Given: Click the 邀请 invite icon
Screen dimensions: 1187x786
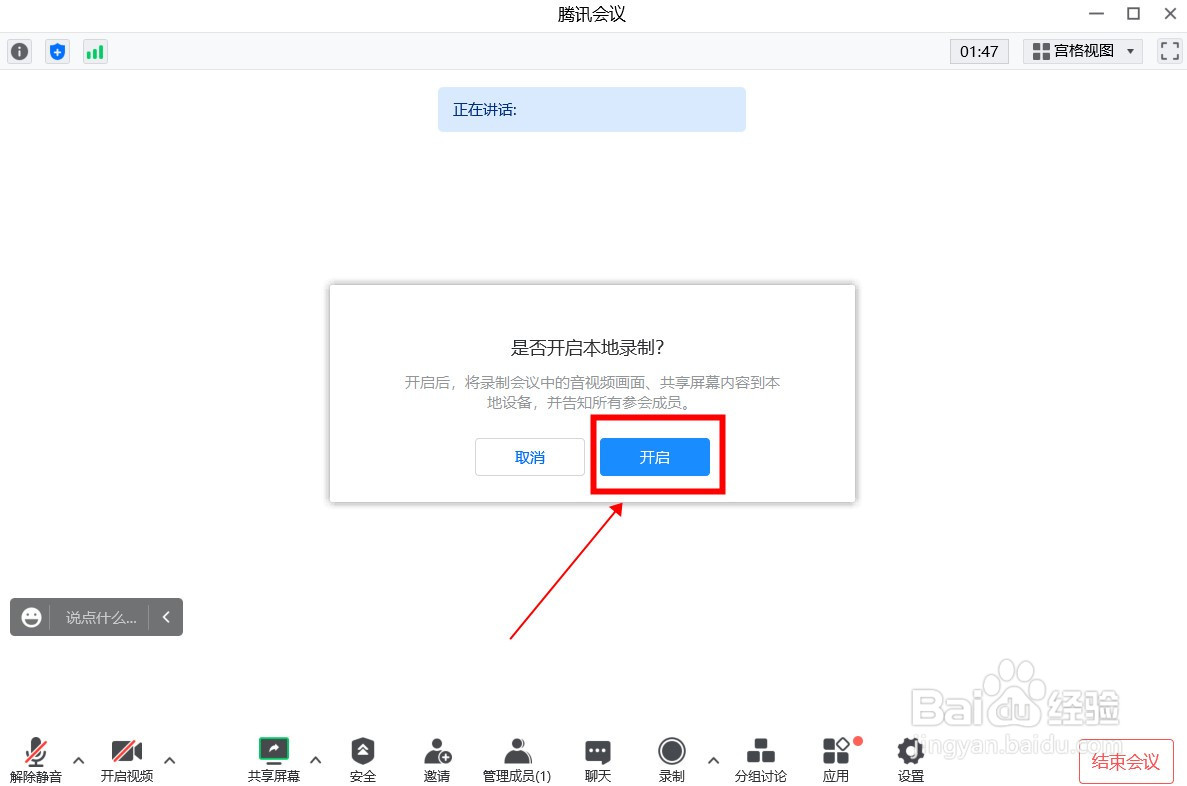Looking at the screenshot, I should tap(437, 759).
